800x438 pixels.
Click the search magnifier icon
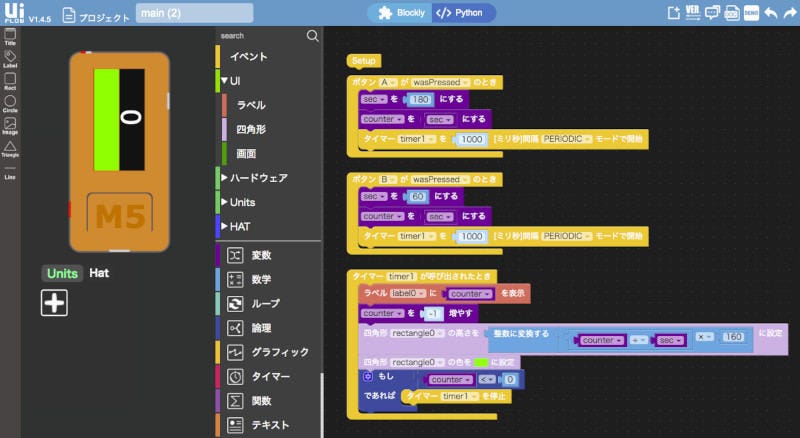click(312, 35)
